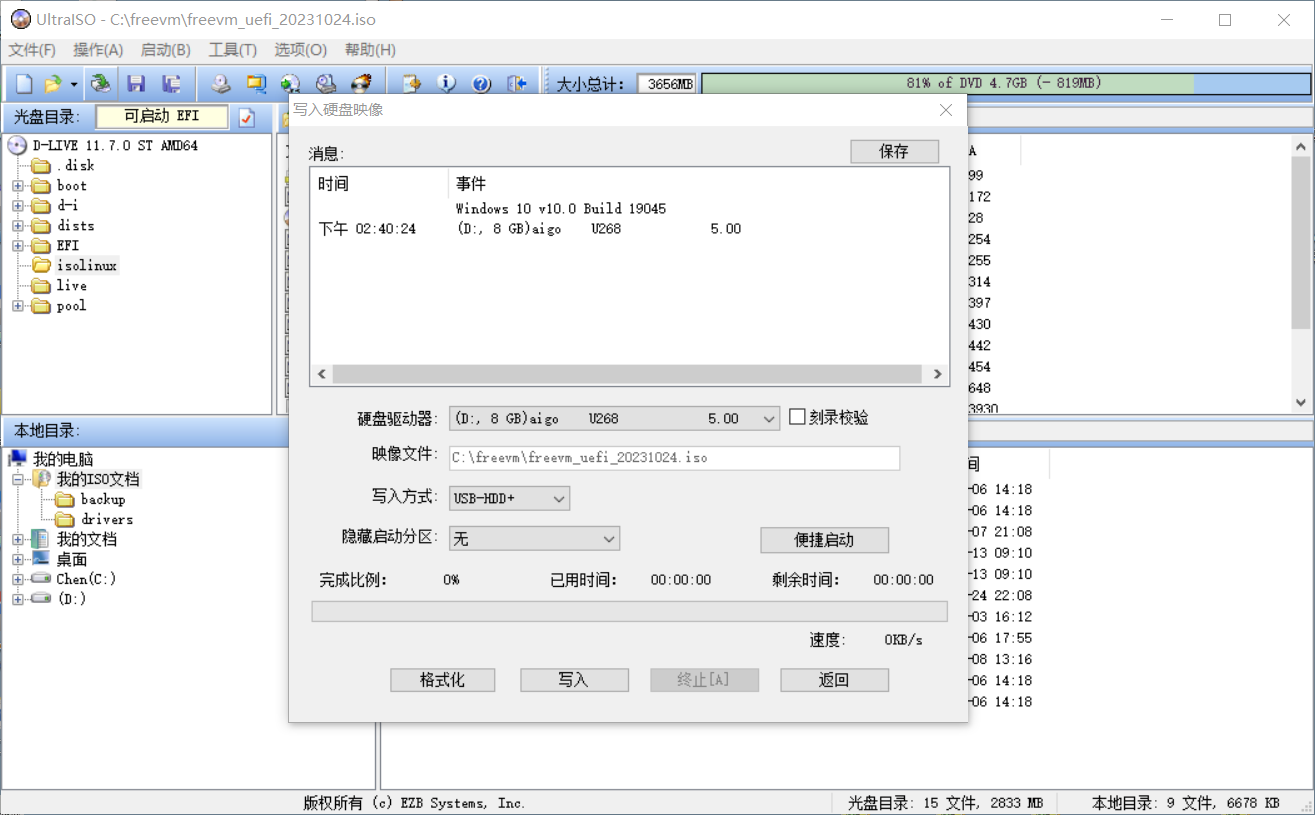Open the 硬盘驱动器 drive dropdown

coord(768,419)
